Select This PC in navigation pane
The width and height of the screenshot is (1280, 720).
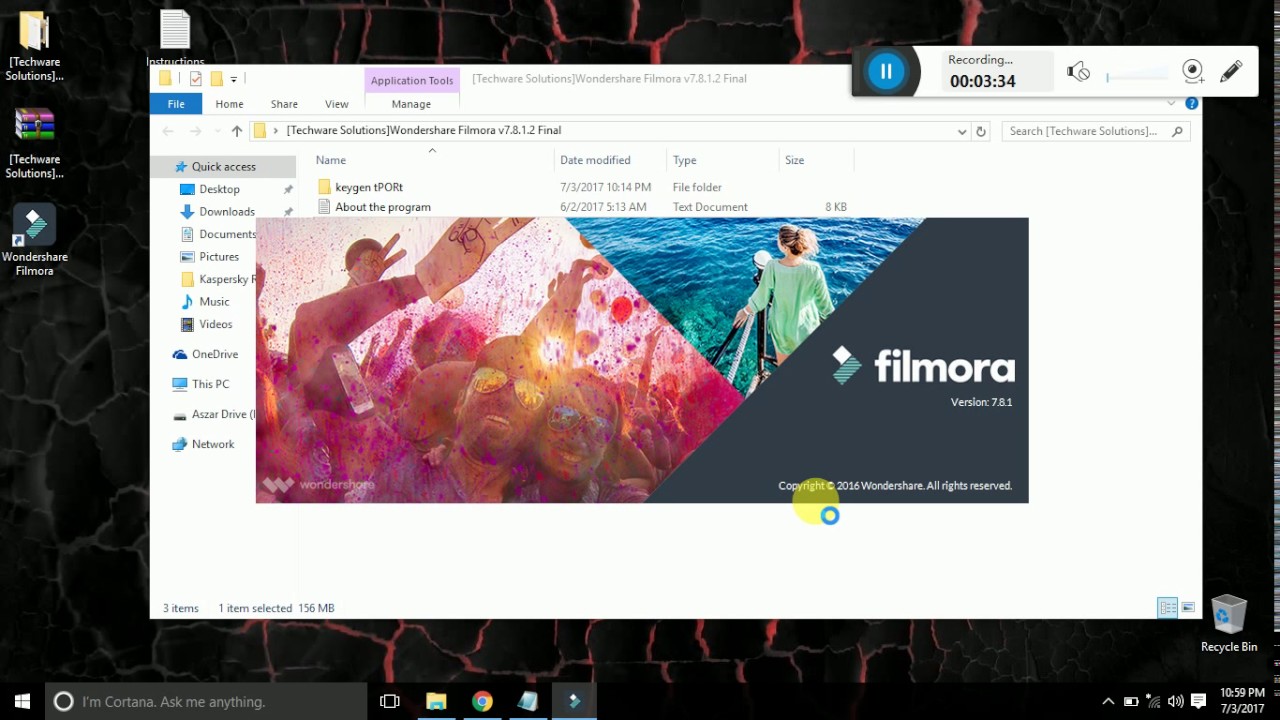point(210,384)
